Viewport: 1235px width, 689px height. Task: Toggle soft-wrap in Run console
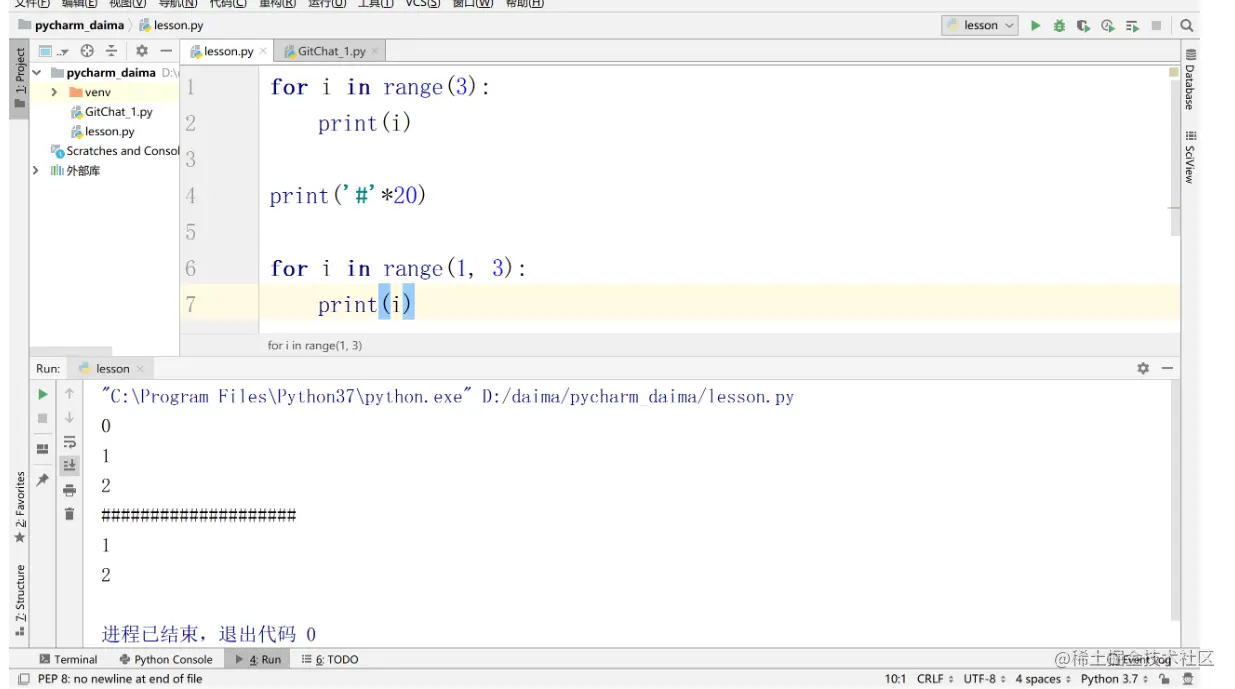tap(69, 442)
